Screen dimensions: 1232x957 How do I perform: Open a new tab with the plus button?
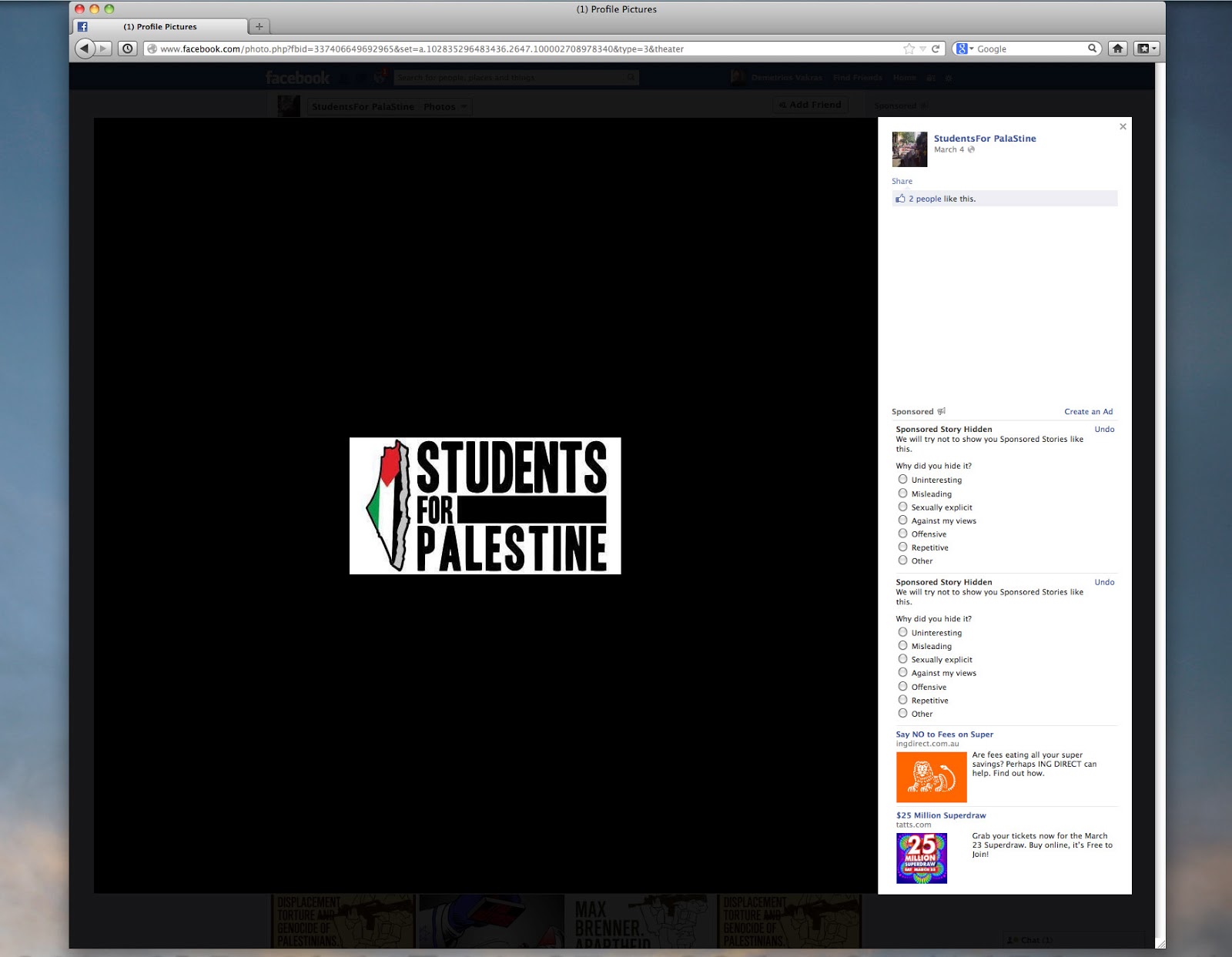click(259, 26)
